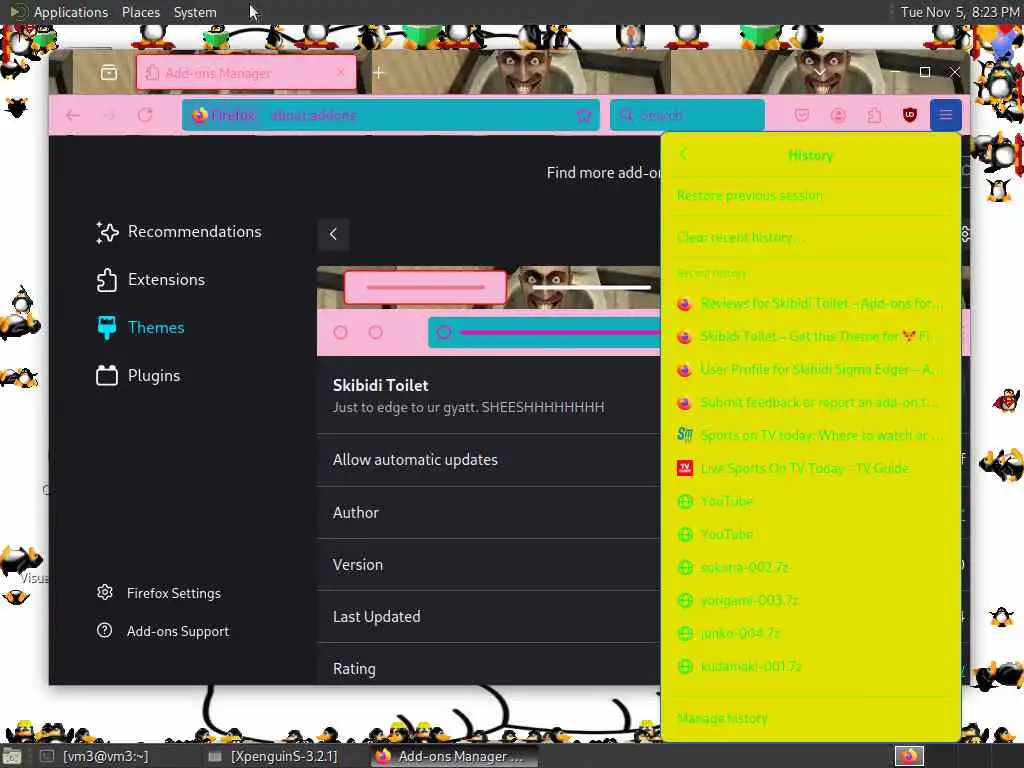The width and height of the screenshot is (1024, 768).
Task: Open Extensions category in sidebar
Action: [x=151, y=280]
